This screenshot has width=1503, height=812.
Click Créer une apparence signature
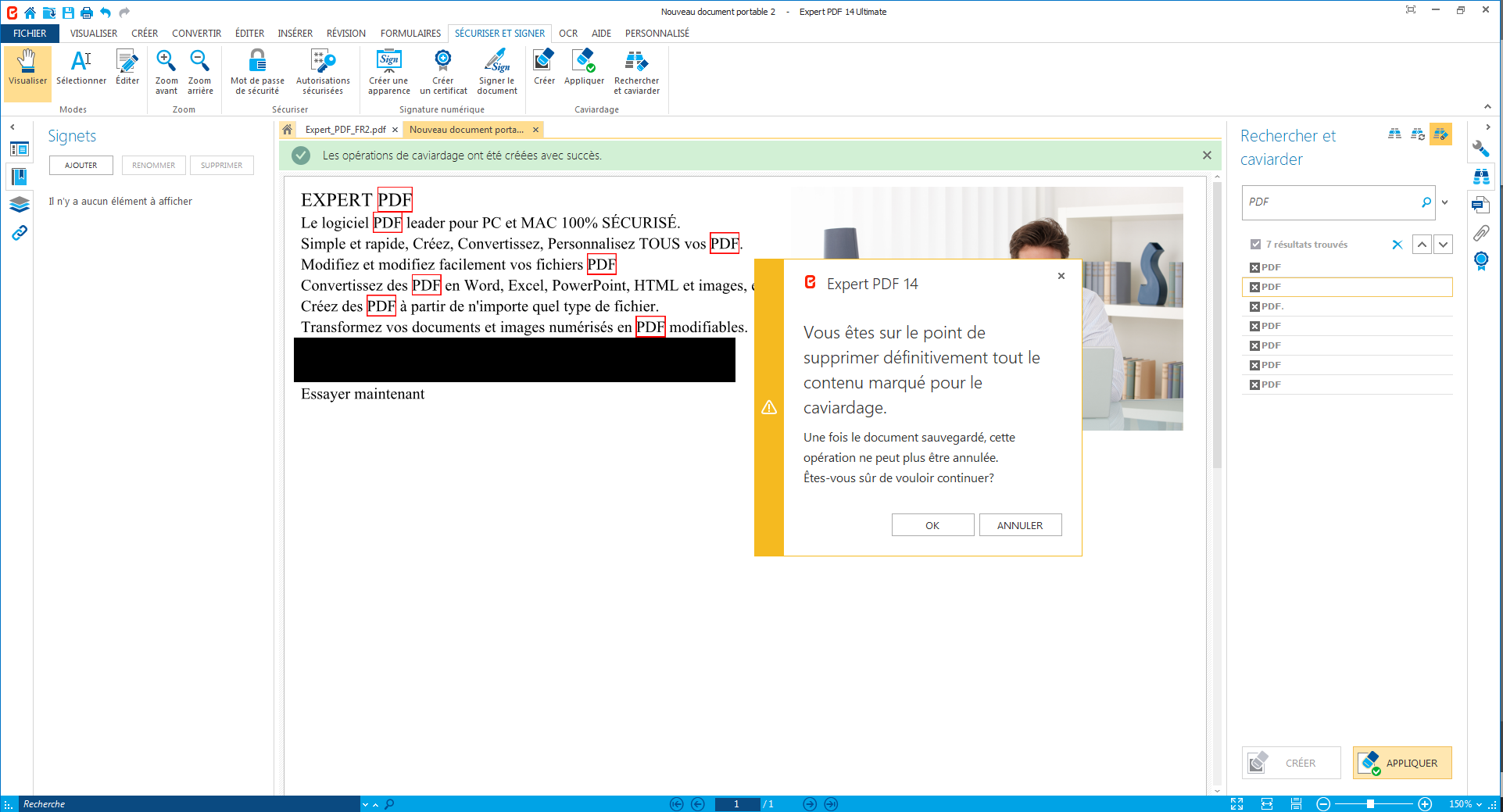(x=389, y=72)
